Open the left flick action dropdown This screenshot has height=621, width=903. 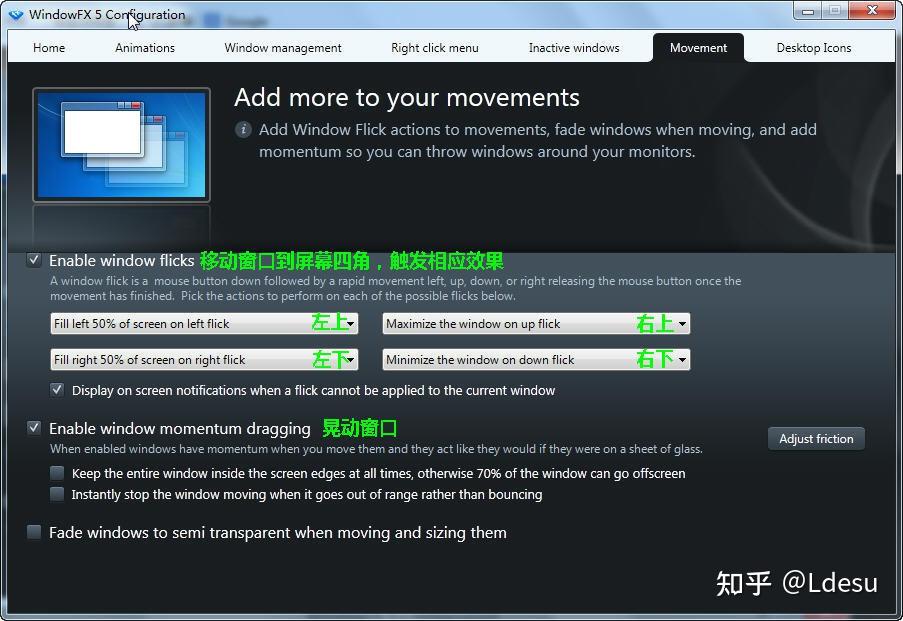tap(352, 323)
